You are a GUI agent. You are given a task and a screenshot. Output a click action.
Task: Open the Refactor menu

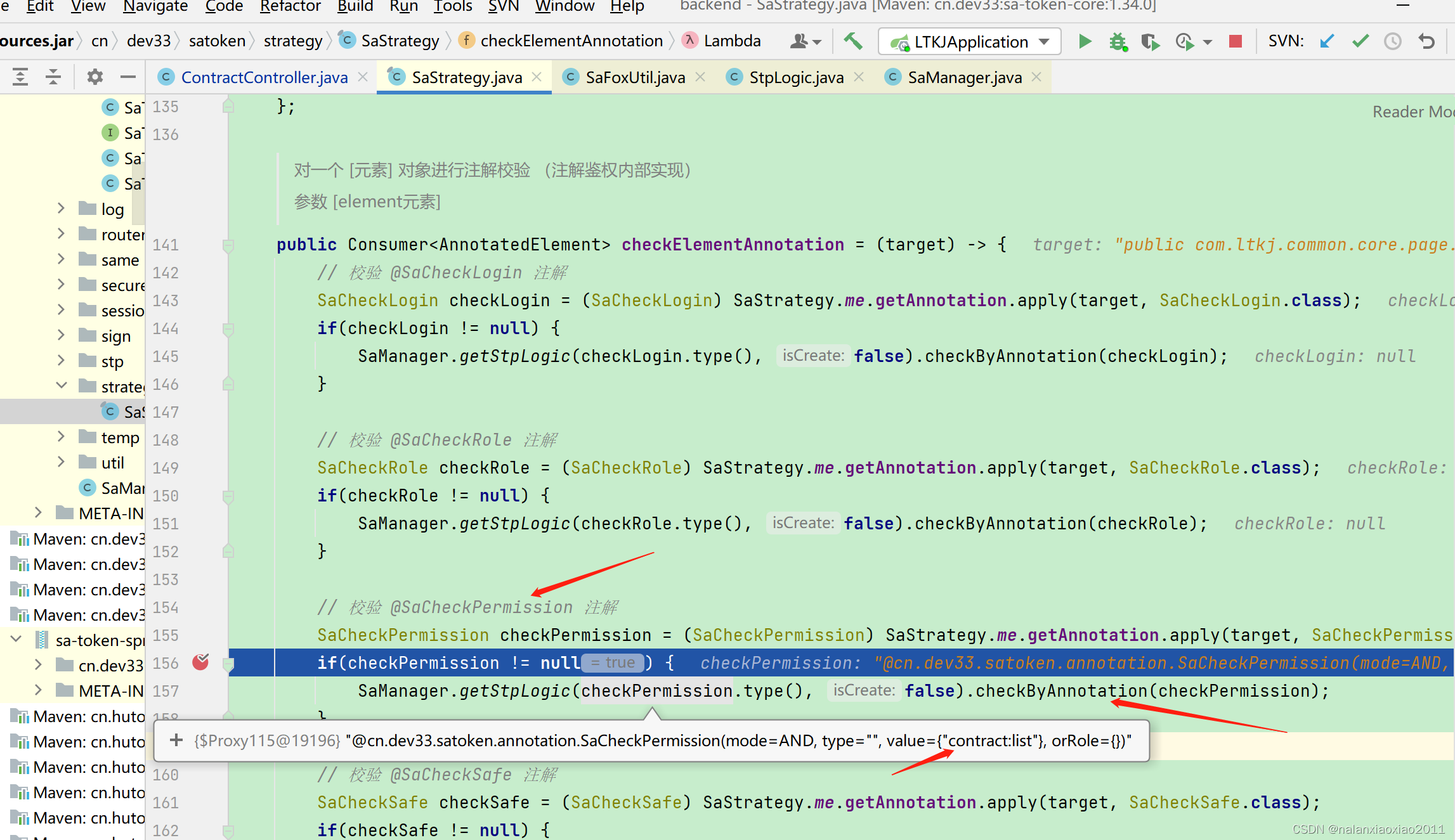[x=290, y=6]
